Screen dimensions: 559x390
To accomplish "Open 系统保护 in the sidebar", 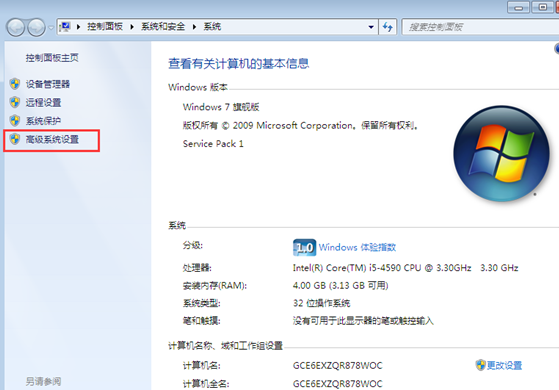I will [x=43, y=121].
